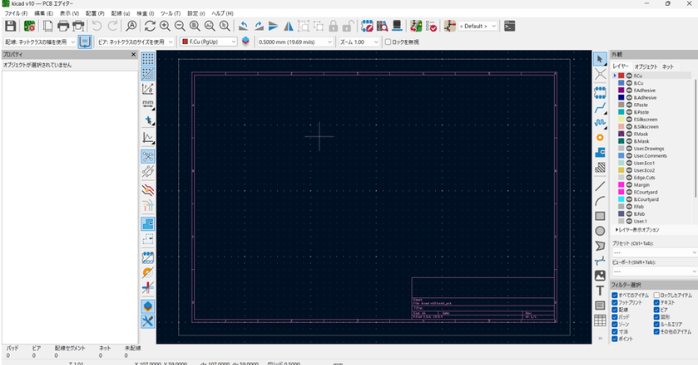Hide the B.Cu layer with eye icon

coord(629,83)
